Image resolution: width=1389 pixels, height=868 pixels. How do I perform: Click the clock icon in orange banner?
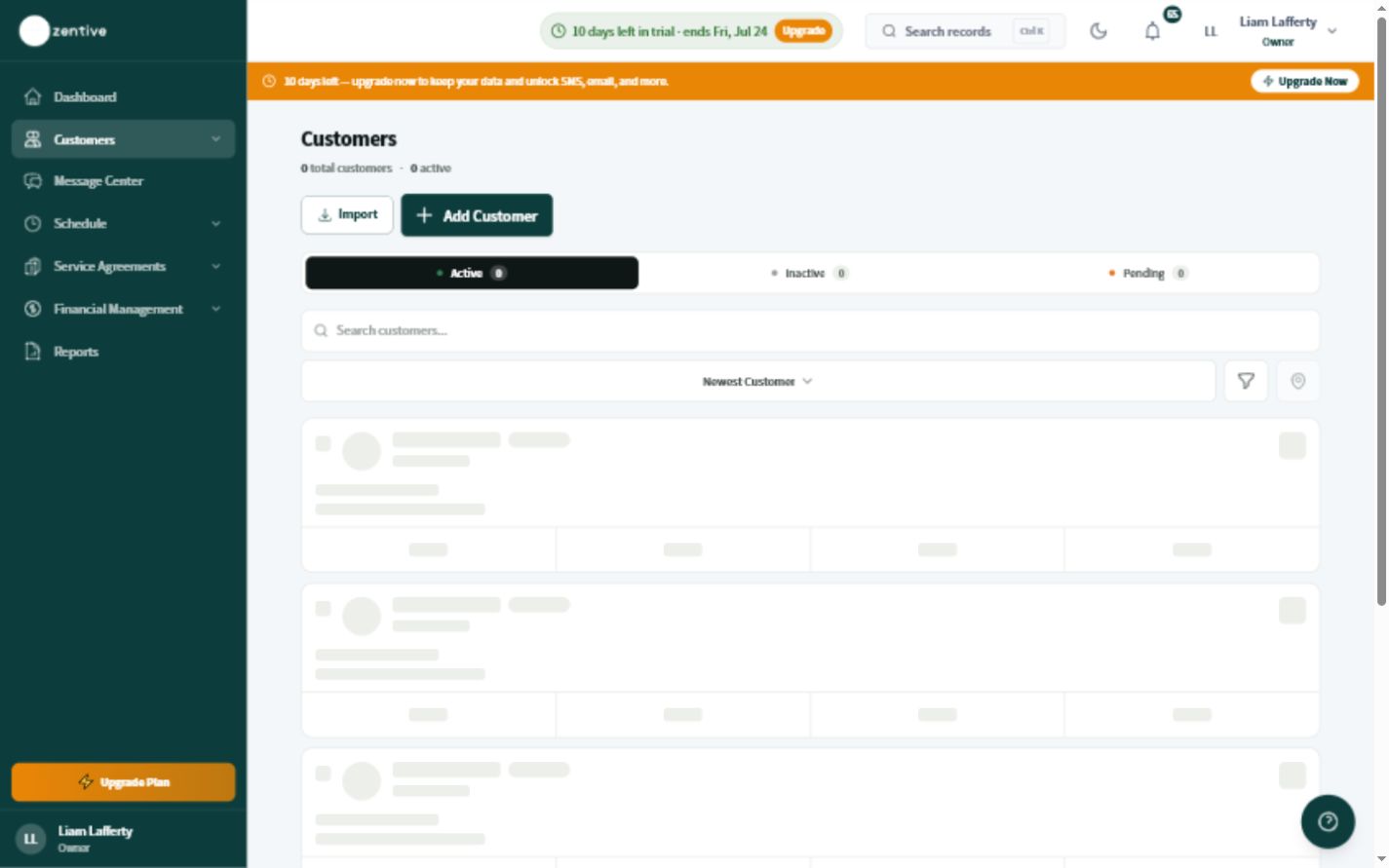tap(269, 81)
